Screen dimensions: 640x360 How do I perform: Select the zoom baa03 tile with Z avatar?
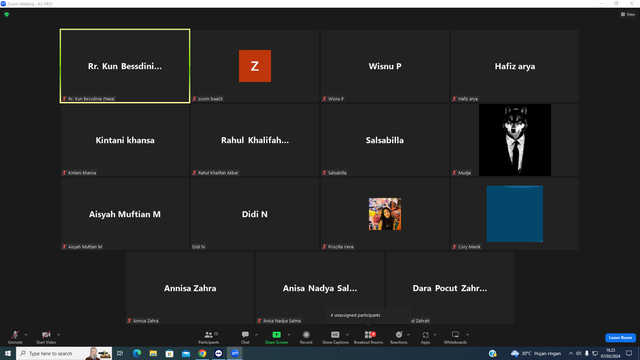point(255,66)
